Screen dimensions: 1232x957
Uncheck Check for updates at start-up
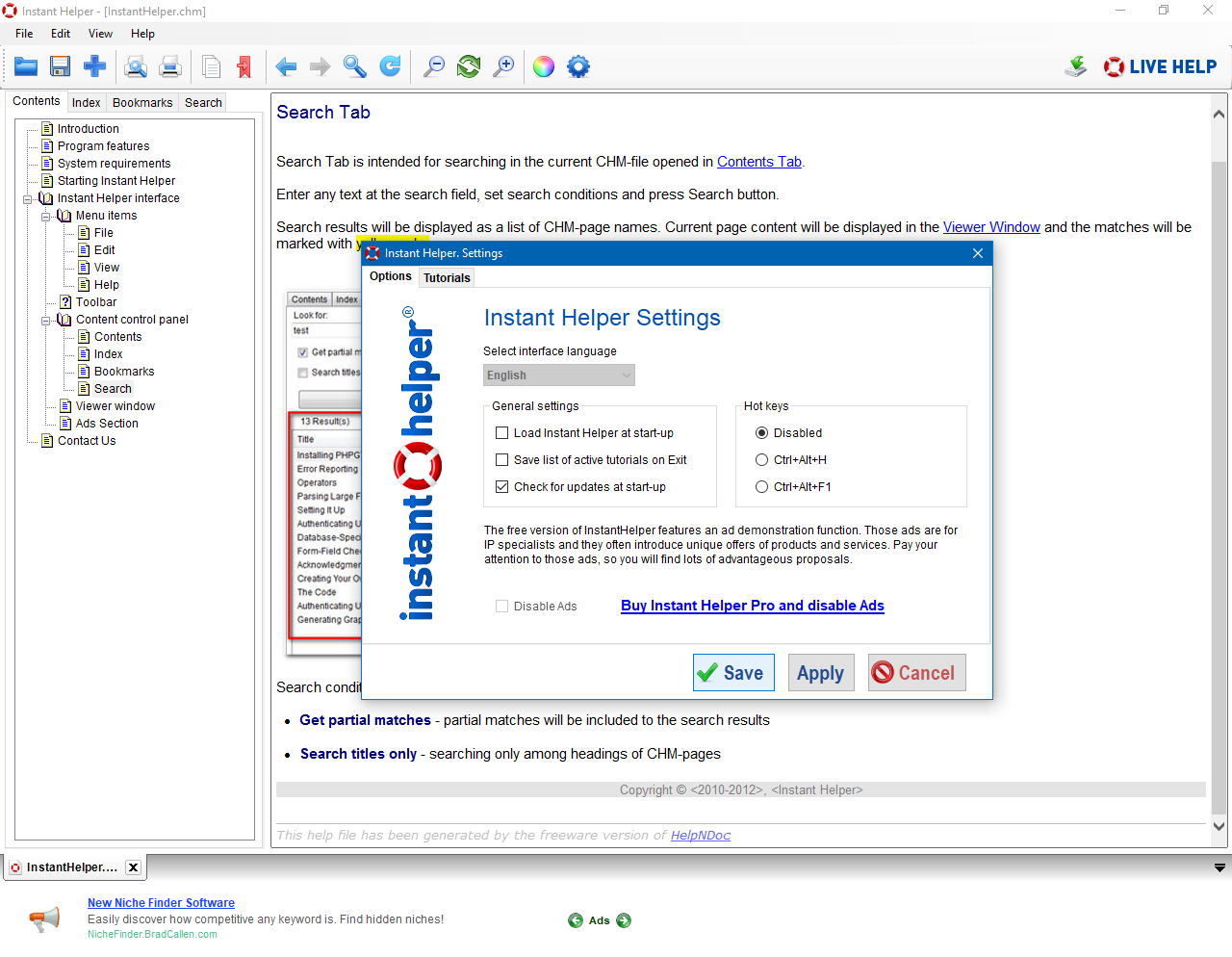click(501, 487)
